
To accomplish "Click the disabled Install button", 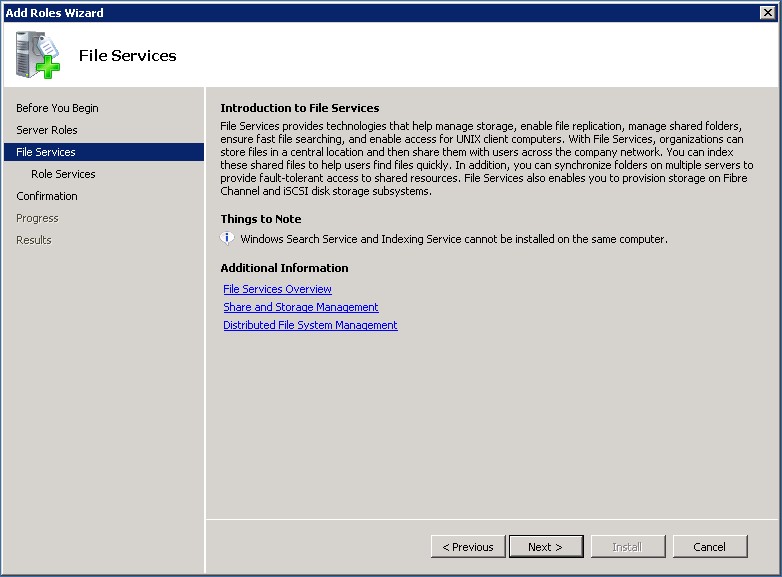I will click(627, 547).
